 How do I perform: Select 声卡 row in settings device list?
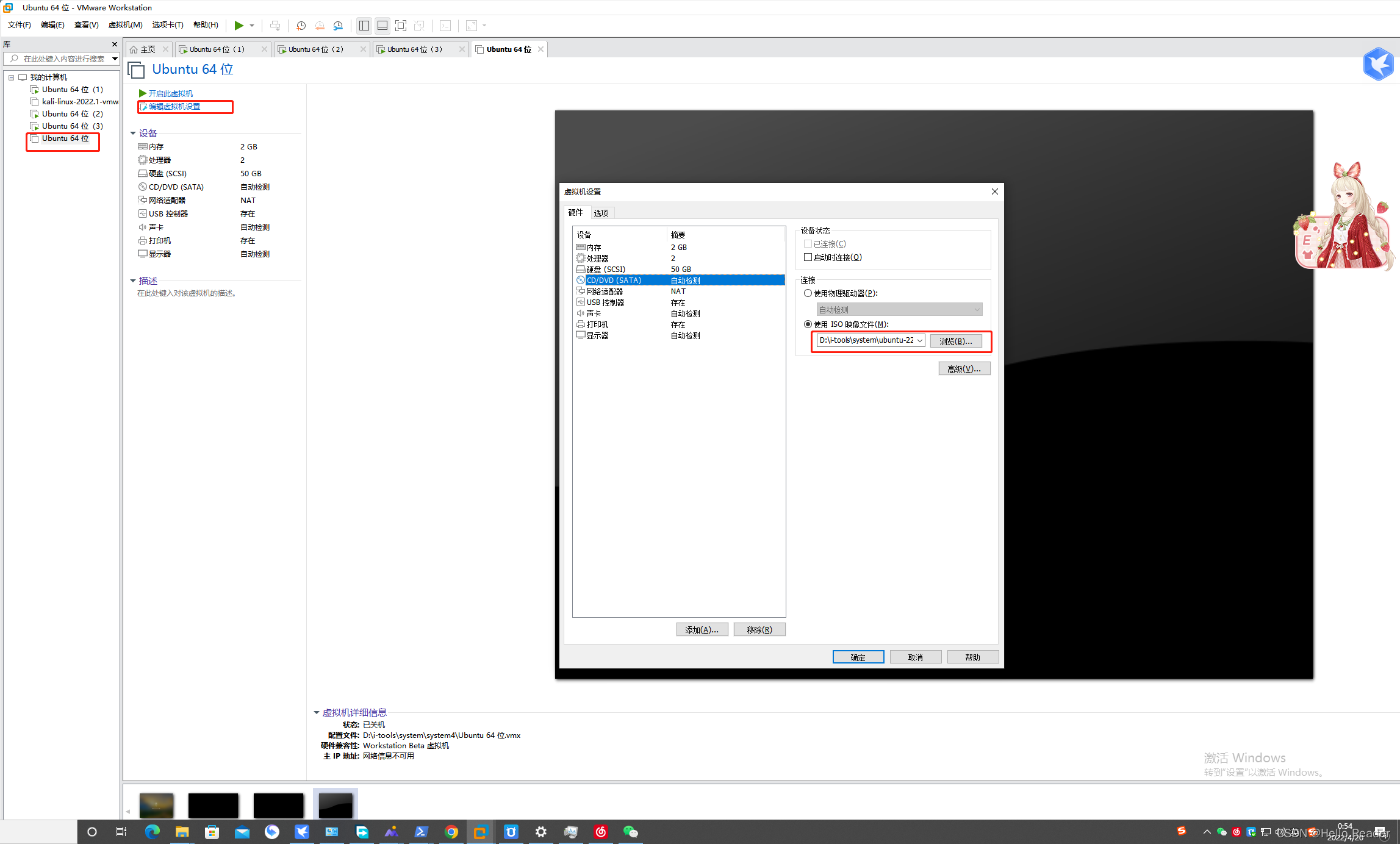[x=679, y=313]
